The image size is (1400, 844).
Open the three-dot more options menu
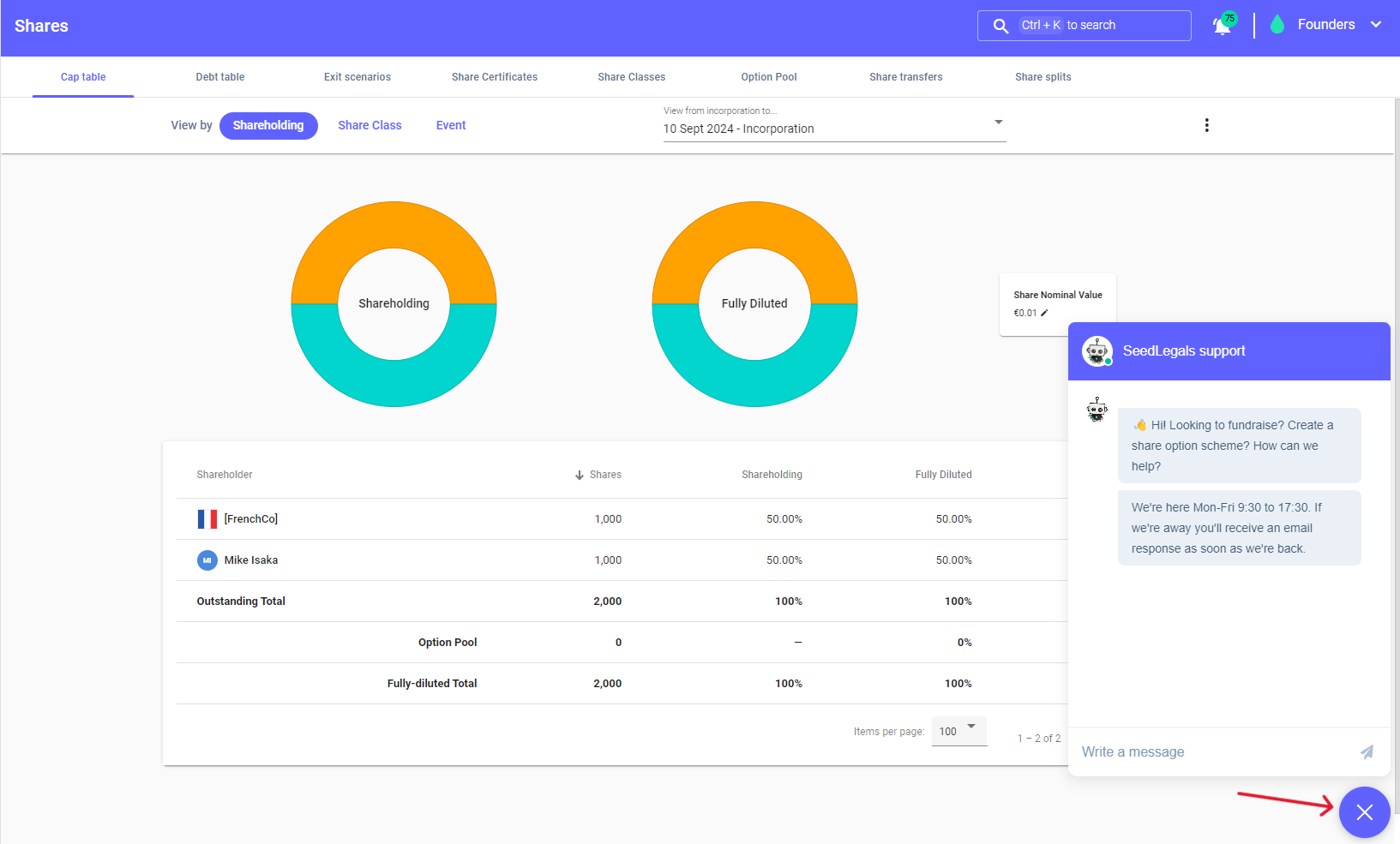[x=1206, y=125]
